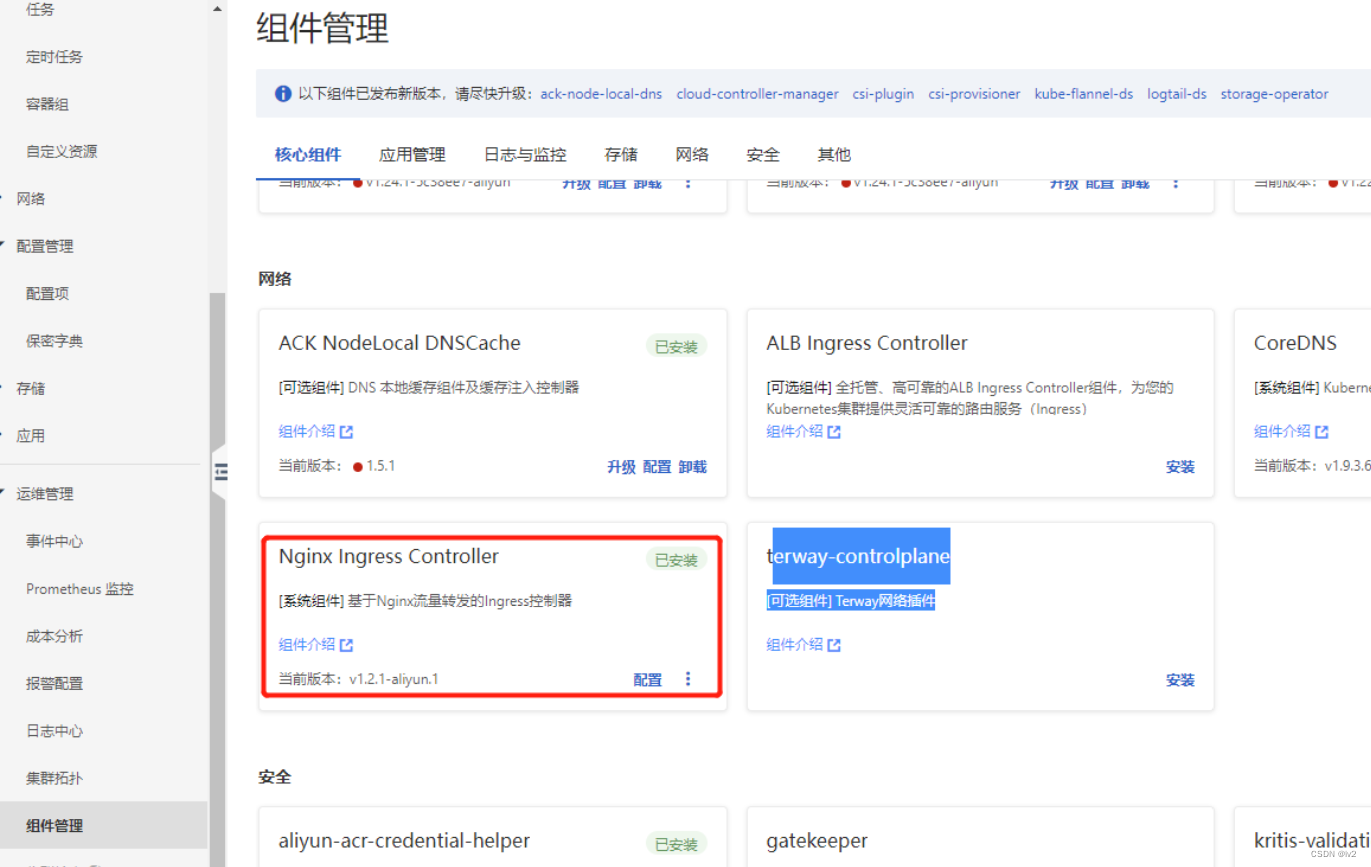Click 安装 on terway-controlplane card
Image resolution: width=1371 pixels, height=867 pixels.
[x=1180, y=680]
